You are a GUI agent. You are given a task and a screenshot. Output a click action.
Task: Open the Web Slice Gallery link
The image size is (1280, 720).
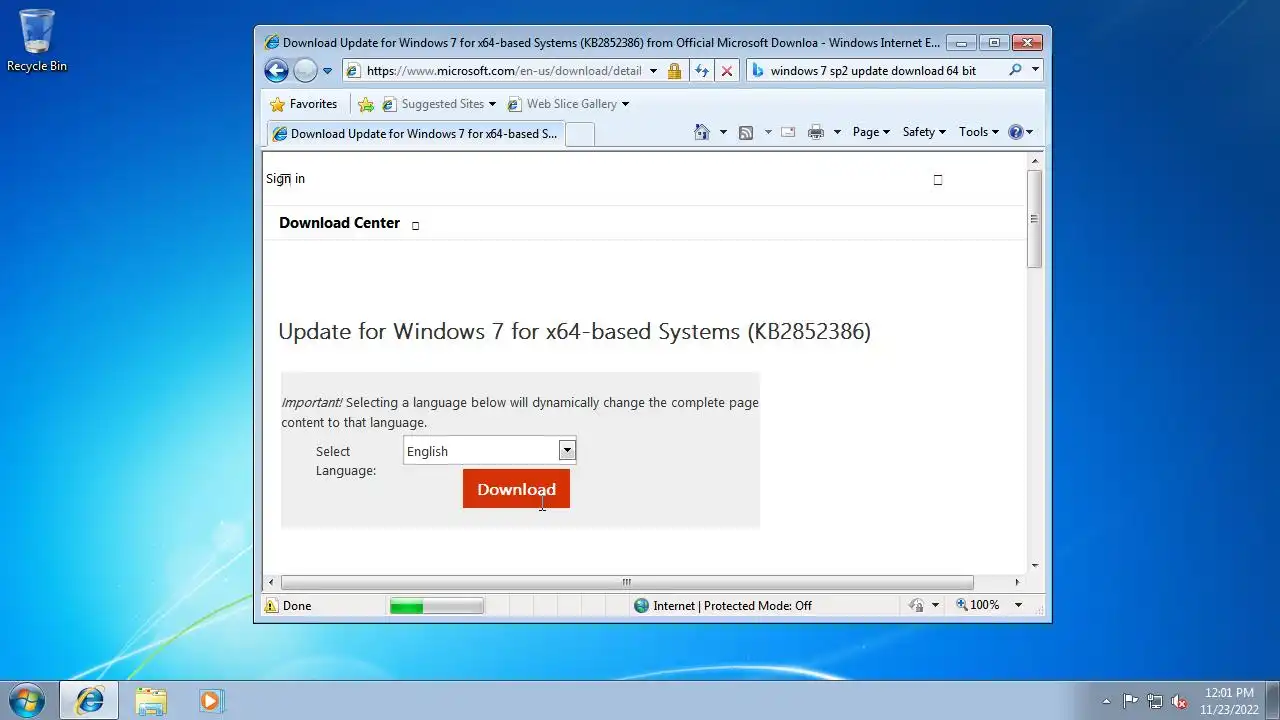tap(568, 104)
